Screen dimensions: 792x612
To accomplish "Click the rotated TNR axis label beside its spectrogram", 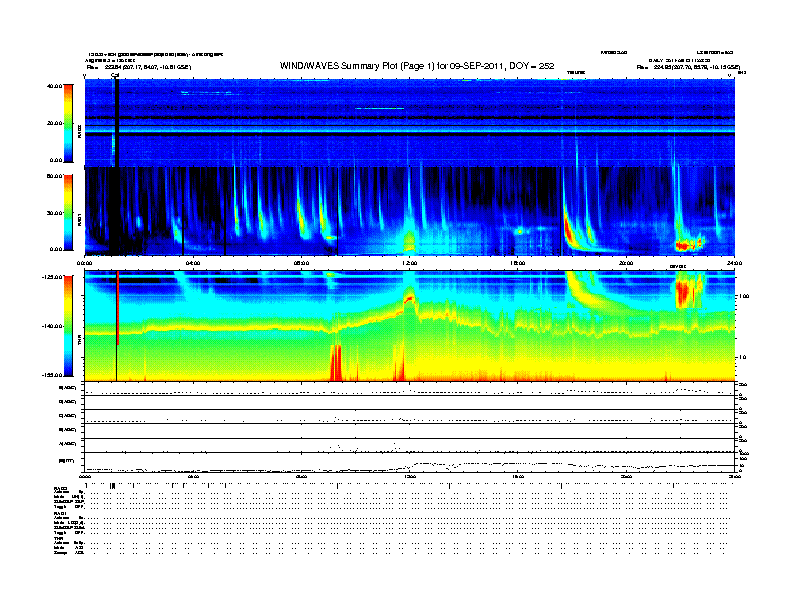I will click(x=79, y=342).
